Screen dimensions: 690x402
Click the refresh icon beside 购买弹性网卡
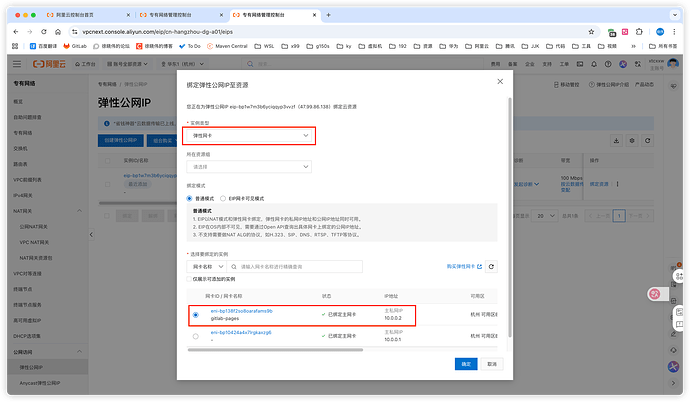[x=491, y=267]
